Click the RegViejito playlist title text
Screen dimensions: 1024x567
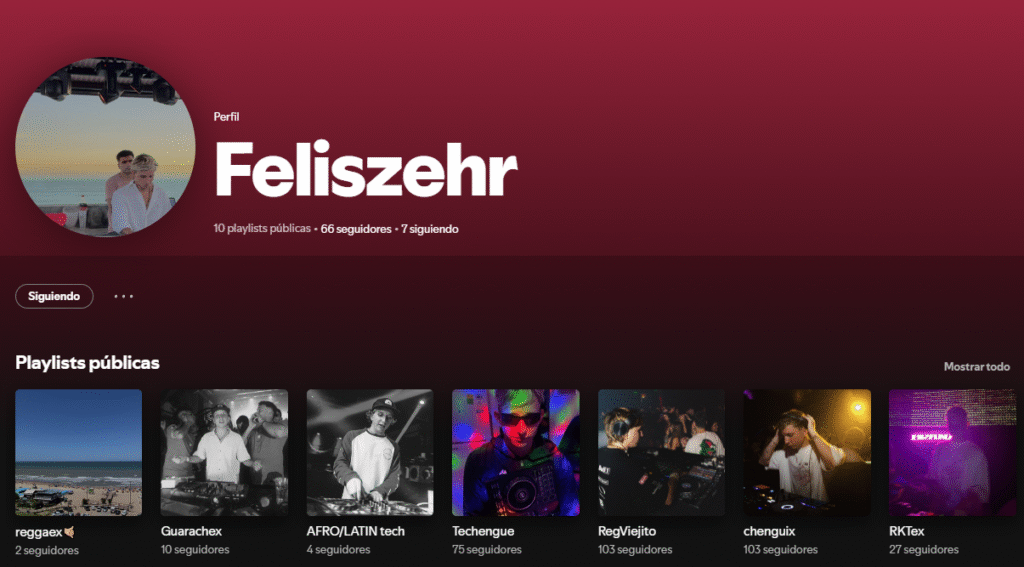627,531
